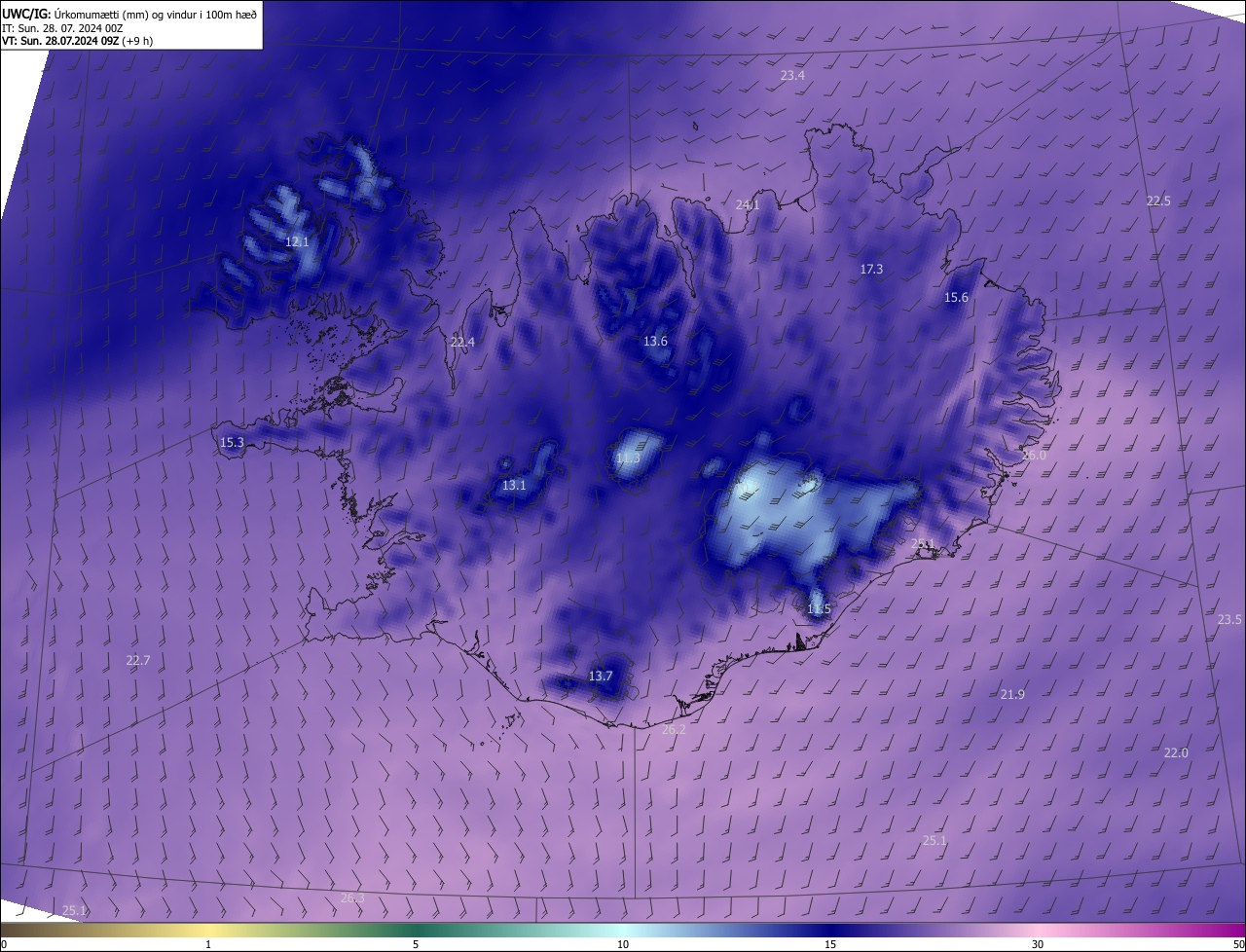Click the 15.6 value label on the map
The height and width of the screenshot is (952, 1246).
957,297
